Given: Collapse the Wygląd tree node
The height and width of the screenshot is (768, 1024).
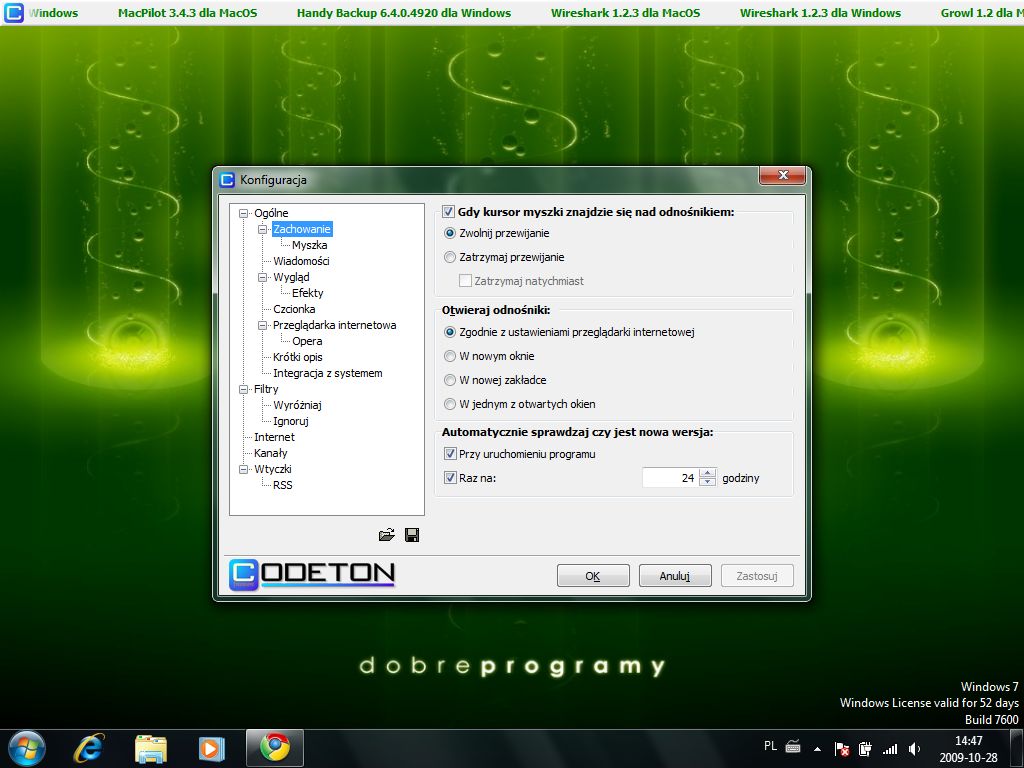Looking at the screenshot, I should (x=263, y=277).
